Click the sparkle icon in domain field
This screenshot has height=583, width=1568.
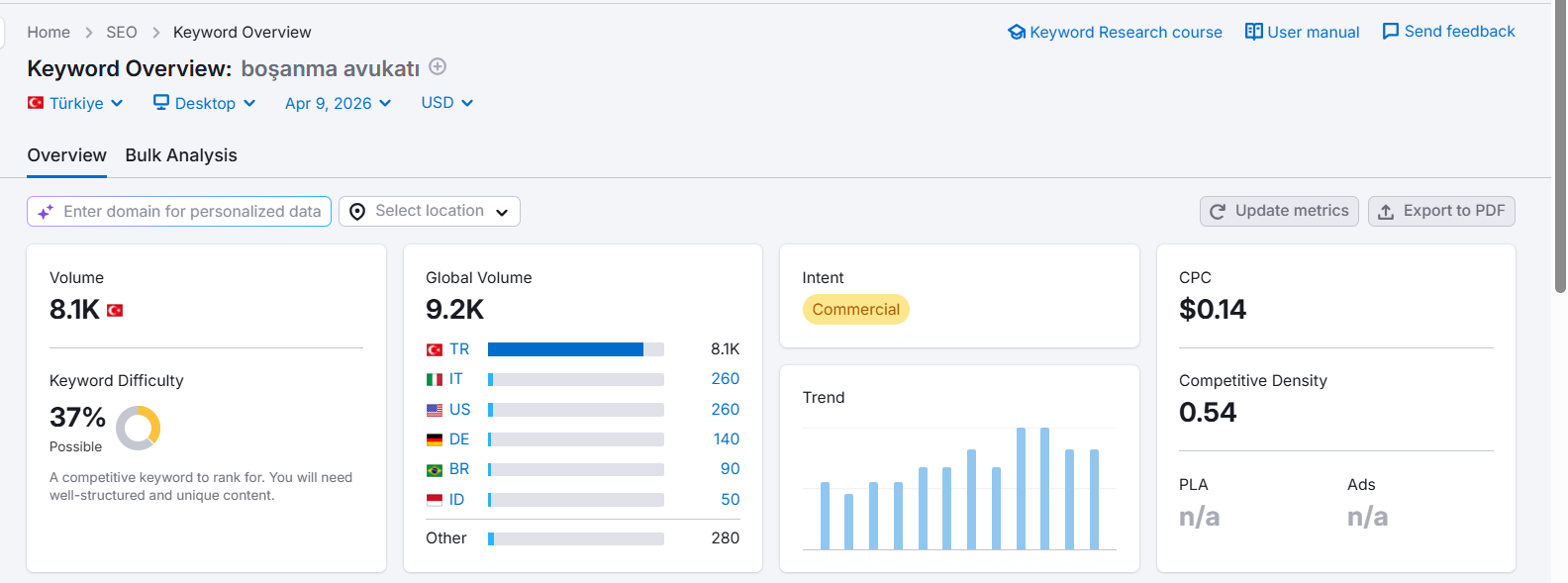pyautogui.click(x=46, y=212)
